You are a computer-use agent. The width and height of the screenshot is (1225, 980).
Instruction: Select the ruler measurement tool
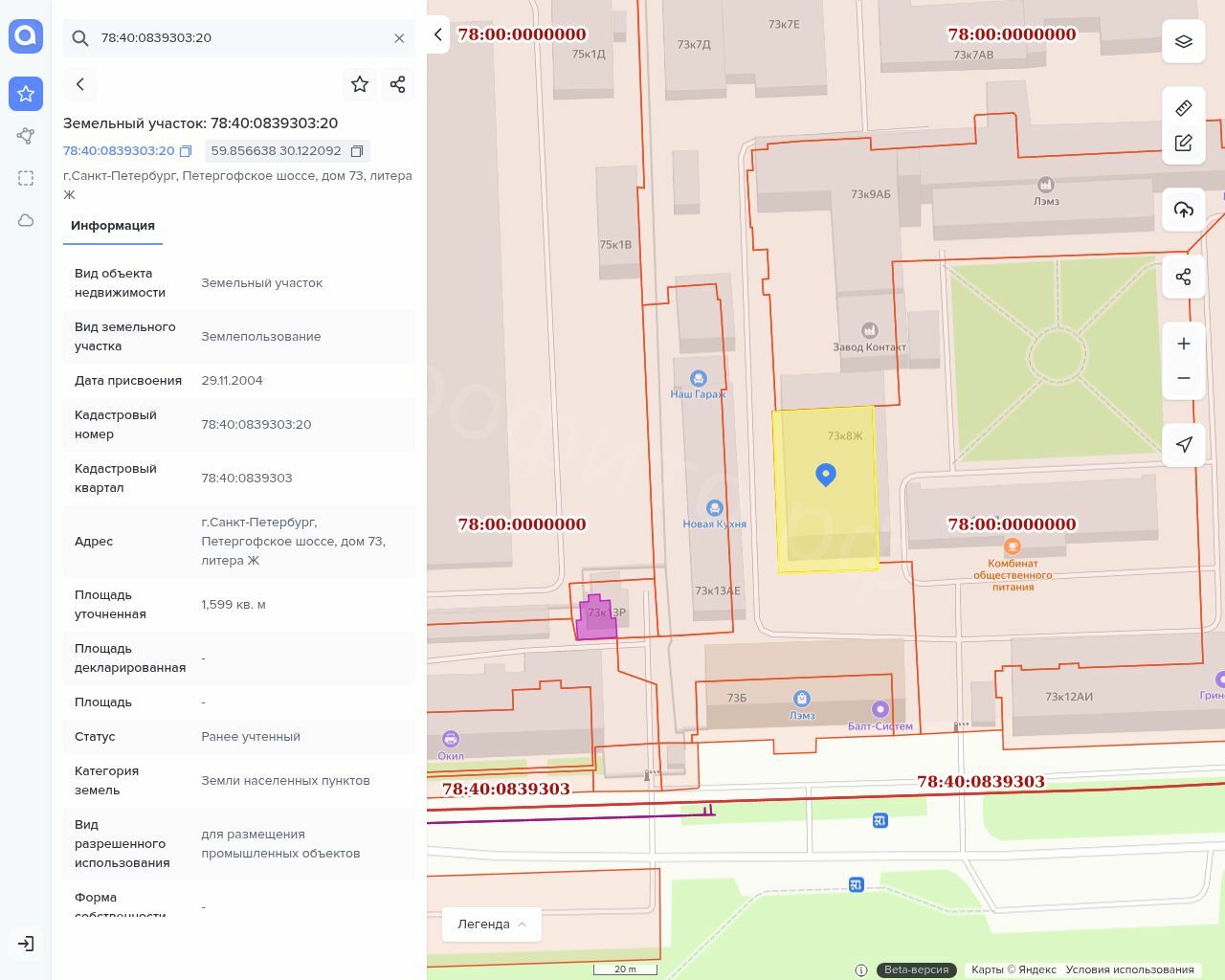[1184, 107]
